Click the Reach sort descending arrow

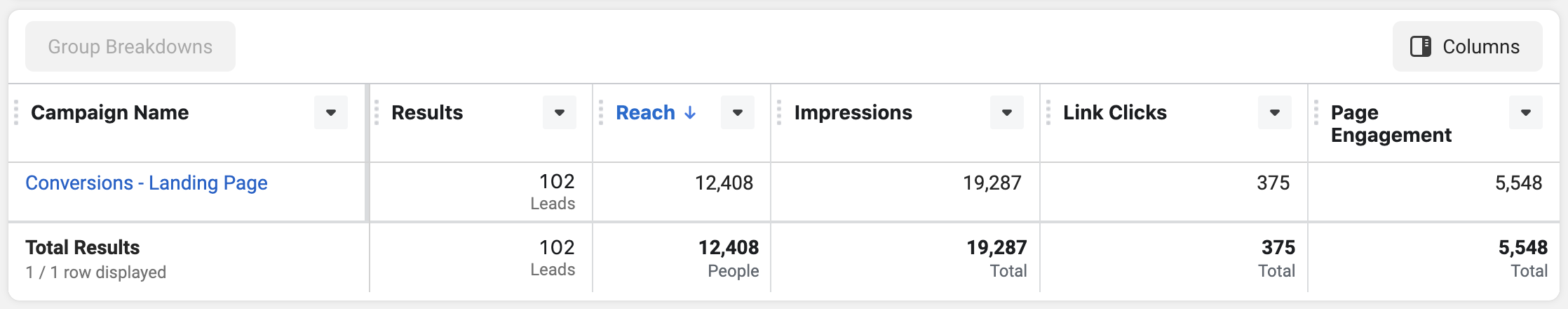[690, 112]
